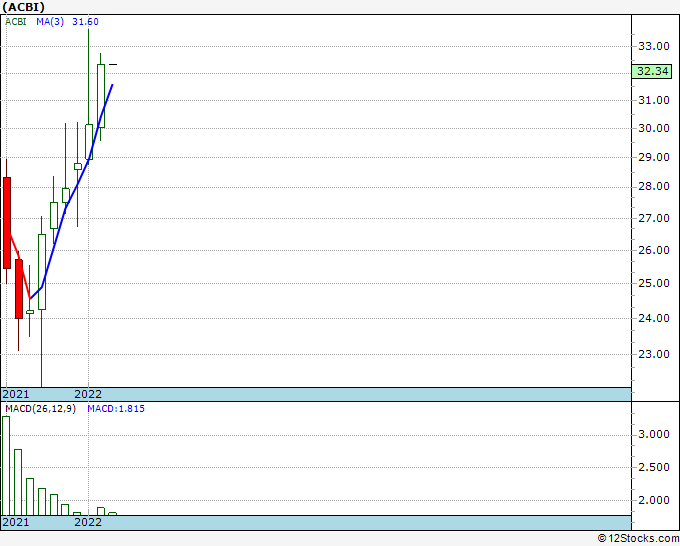Click the 2022 label under MACD panel

coord(88,522)
